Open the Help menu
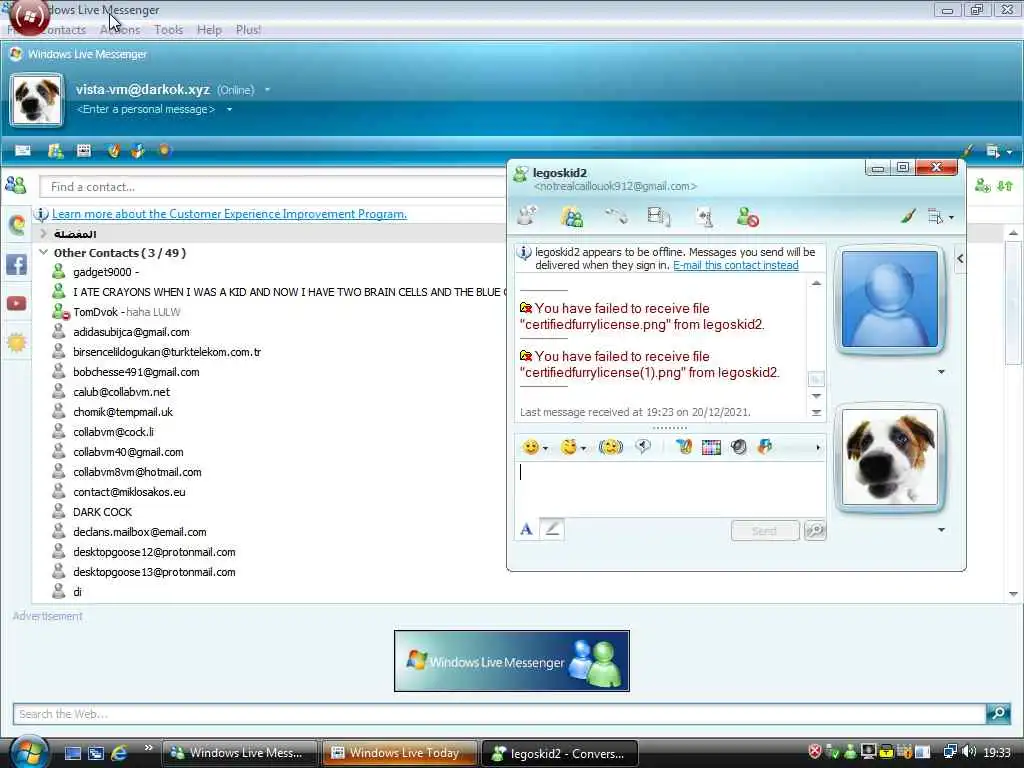The width and height of the screenshot is (1024, 768). pos(210,30)
